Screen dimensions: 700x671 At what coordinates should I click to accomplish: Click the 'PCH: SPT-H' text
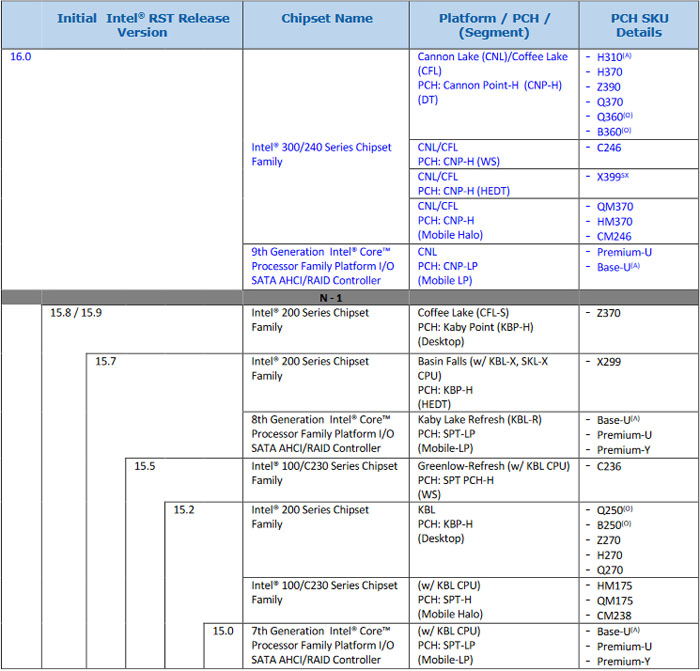click(444, 600)
